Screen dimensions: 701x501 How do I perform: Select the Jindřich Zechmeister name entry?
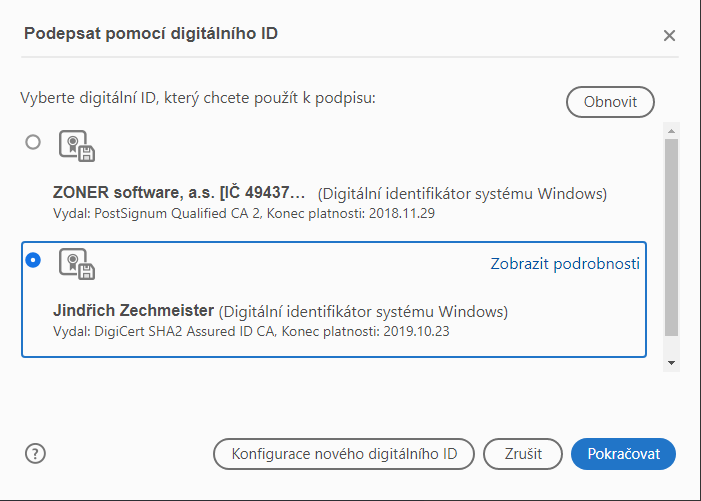[134, 311]
